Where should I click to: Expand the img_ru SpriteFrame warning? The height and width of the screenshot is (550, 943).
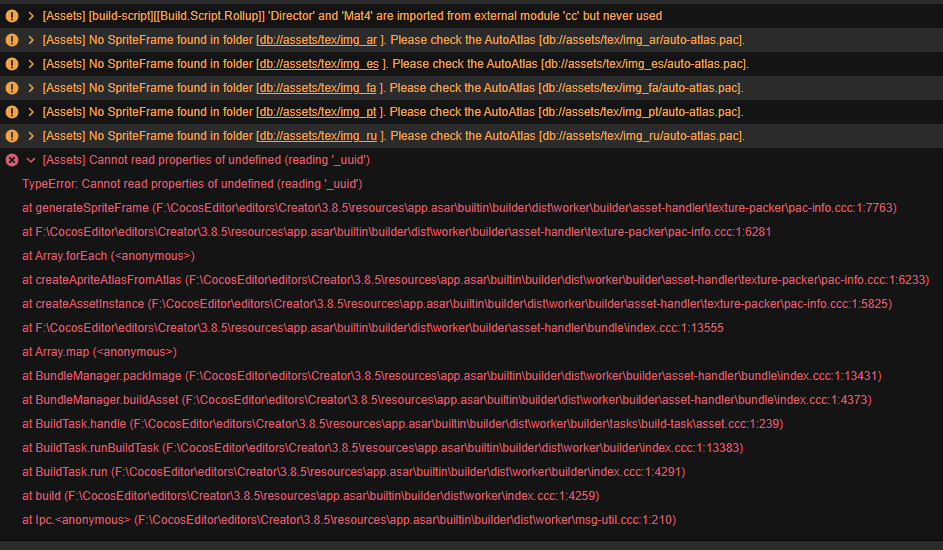31,136
